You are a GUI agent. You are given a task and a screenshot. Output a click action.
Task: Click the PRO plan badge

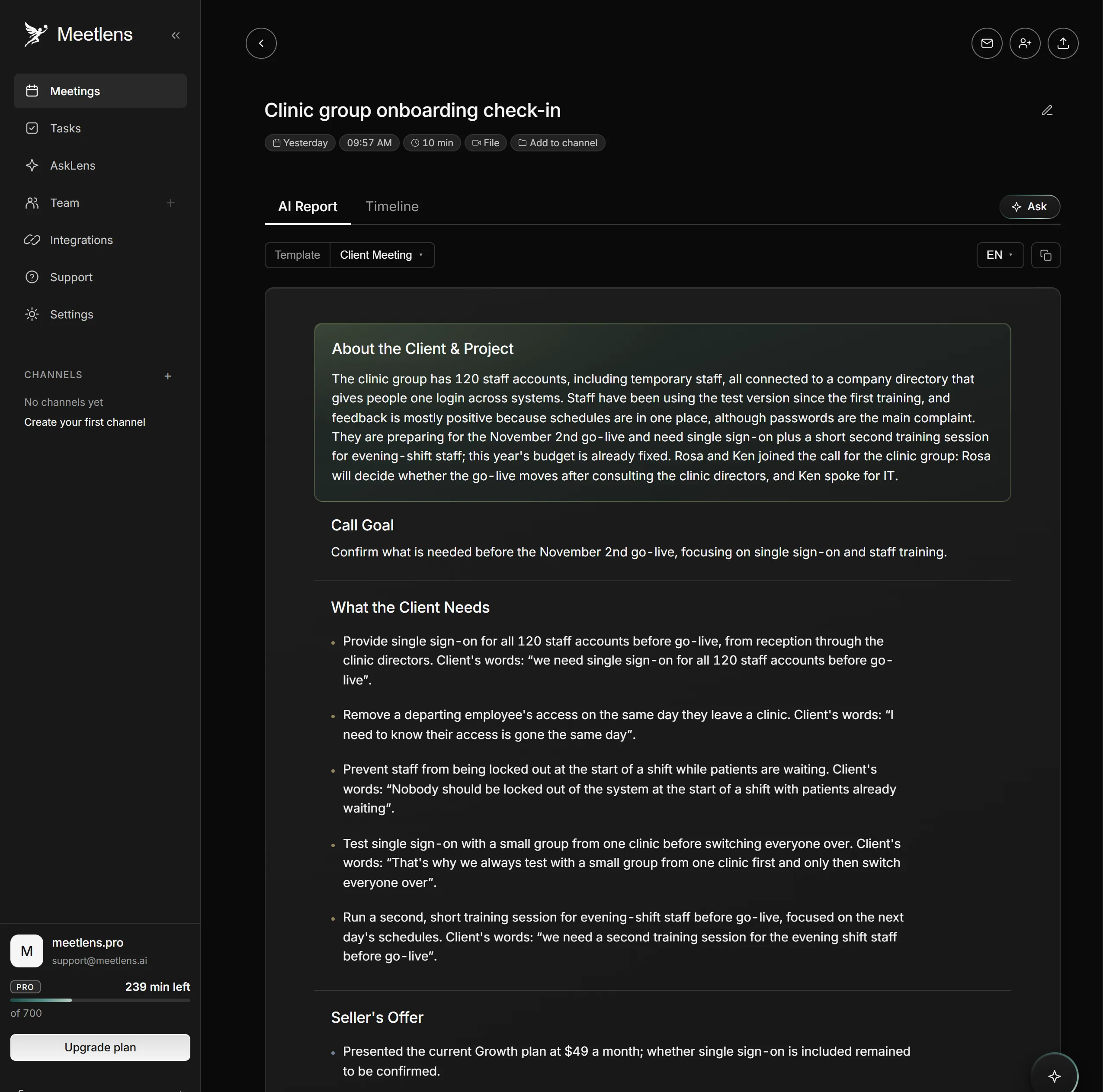click(25, 987)
